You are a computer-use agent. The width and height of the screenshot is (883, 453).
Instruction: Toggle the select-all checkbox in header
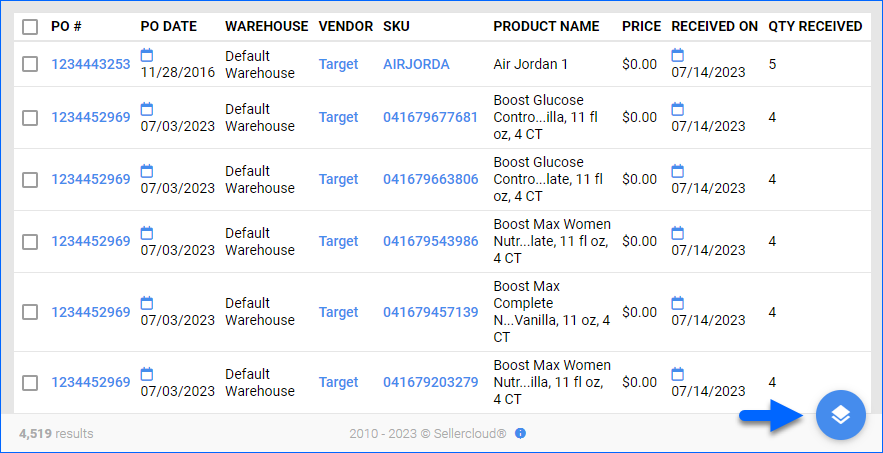click(x=30, y=26)
